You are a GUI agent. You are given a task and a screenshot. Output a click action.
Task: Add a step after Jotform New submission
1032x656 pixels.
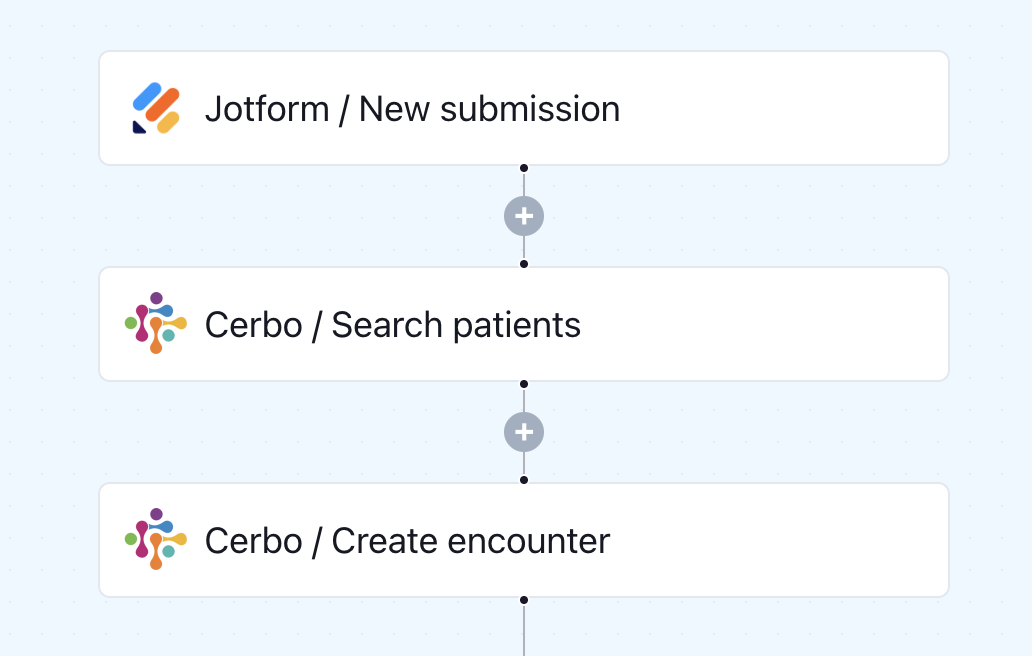[x=524, y=216]
